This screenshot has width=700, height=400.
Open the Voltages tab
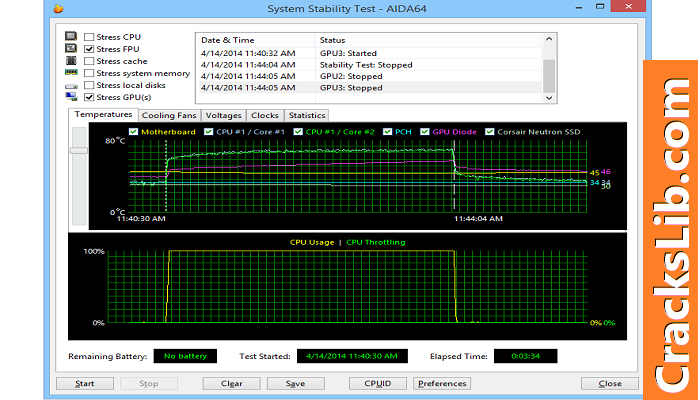[x=223, y=115]
